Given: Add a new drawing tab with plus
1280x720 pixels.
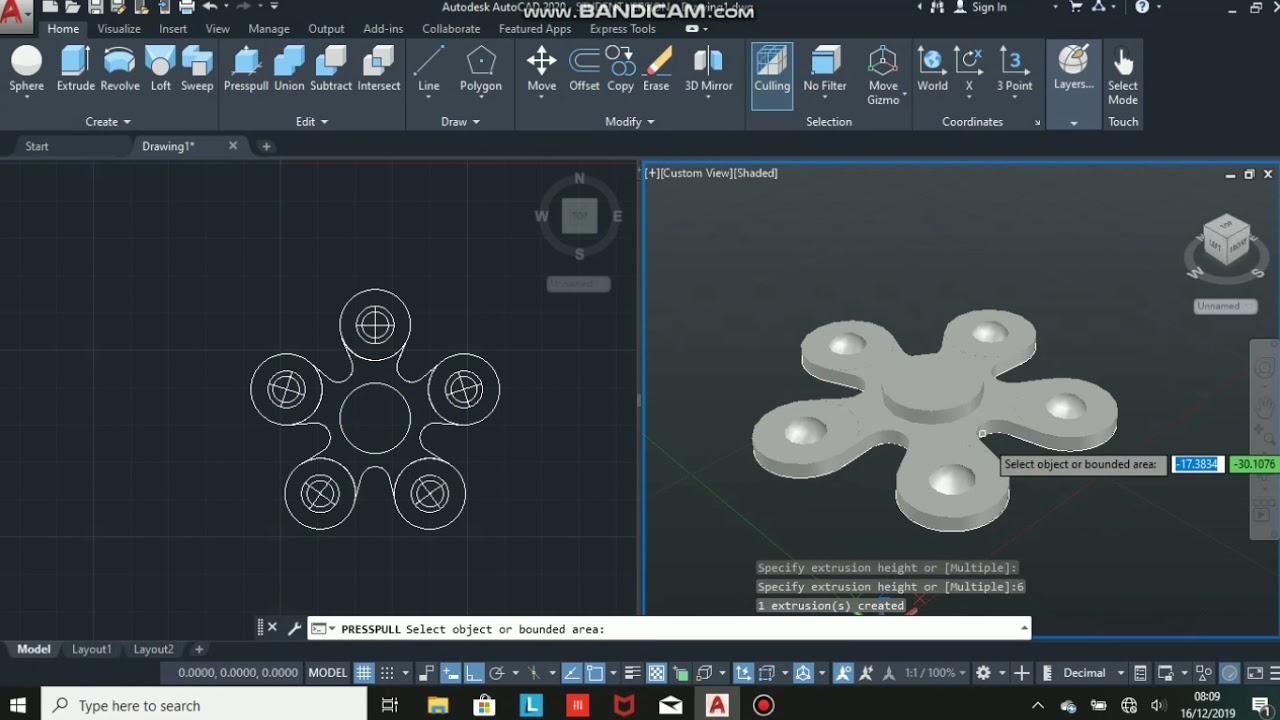Looking at the screenshot, I should [x=266, y=146].
